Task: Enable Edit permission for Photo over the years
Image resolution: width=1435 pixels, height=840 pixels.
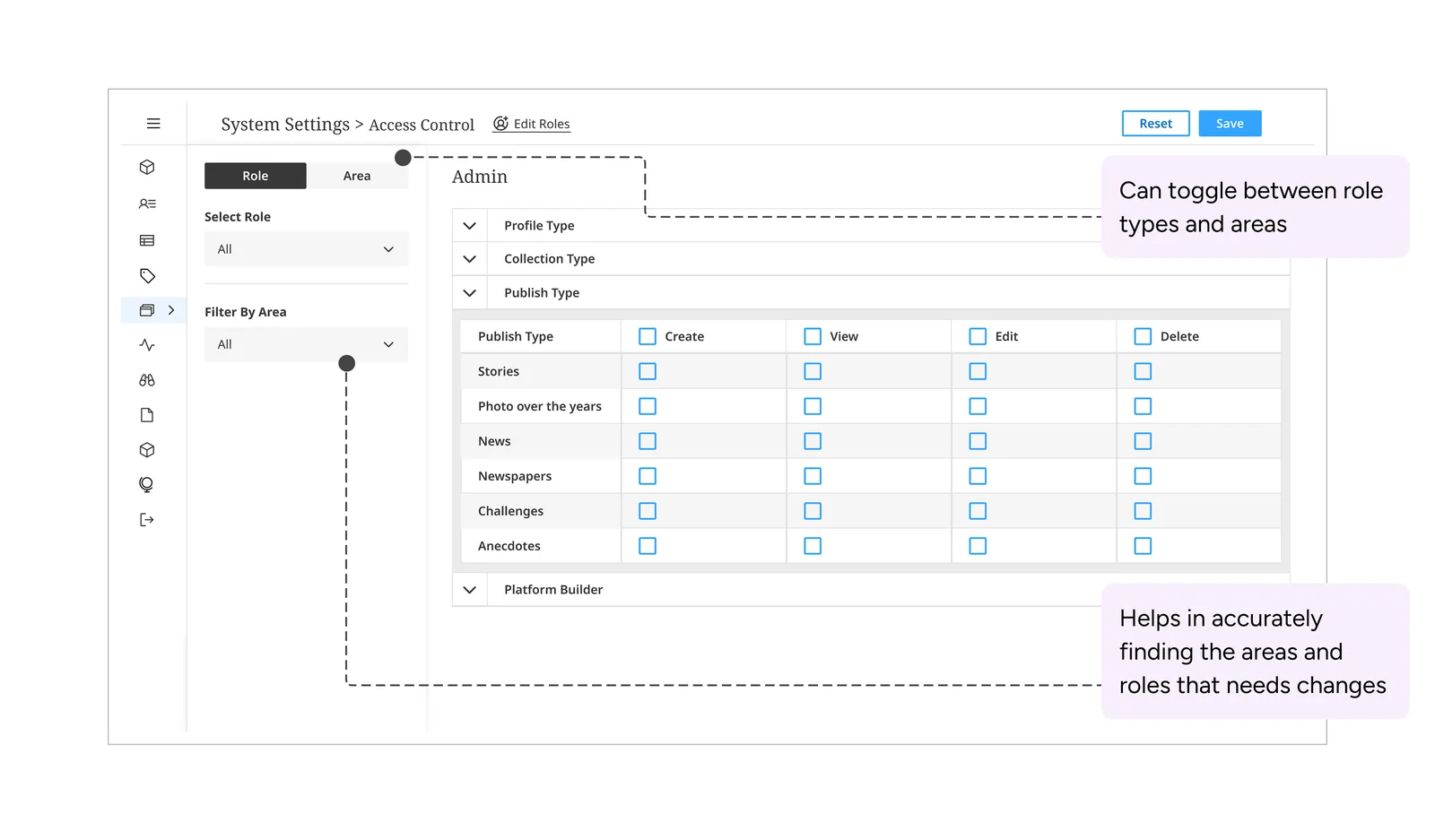Action: click(x=978, y=406)
